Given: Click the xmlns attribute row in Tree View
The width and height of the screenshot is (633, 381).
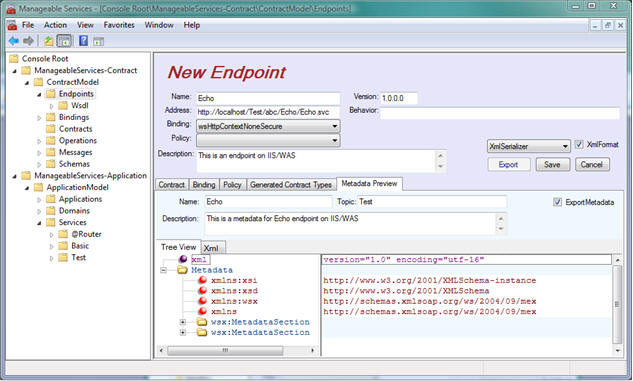Looking at the screenshot, I should pos(224,312).
